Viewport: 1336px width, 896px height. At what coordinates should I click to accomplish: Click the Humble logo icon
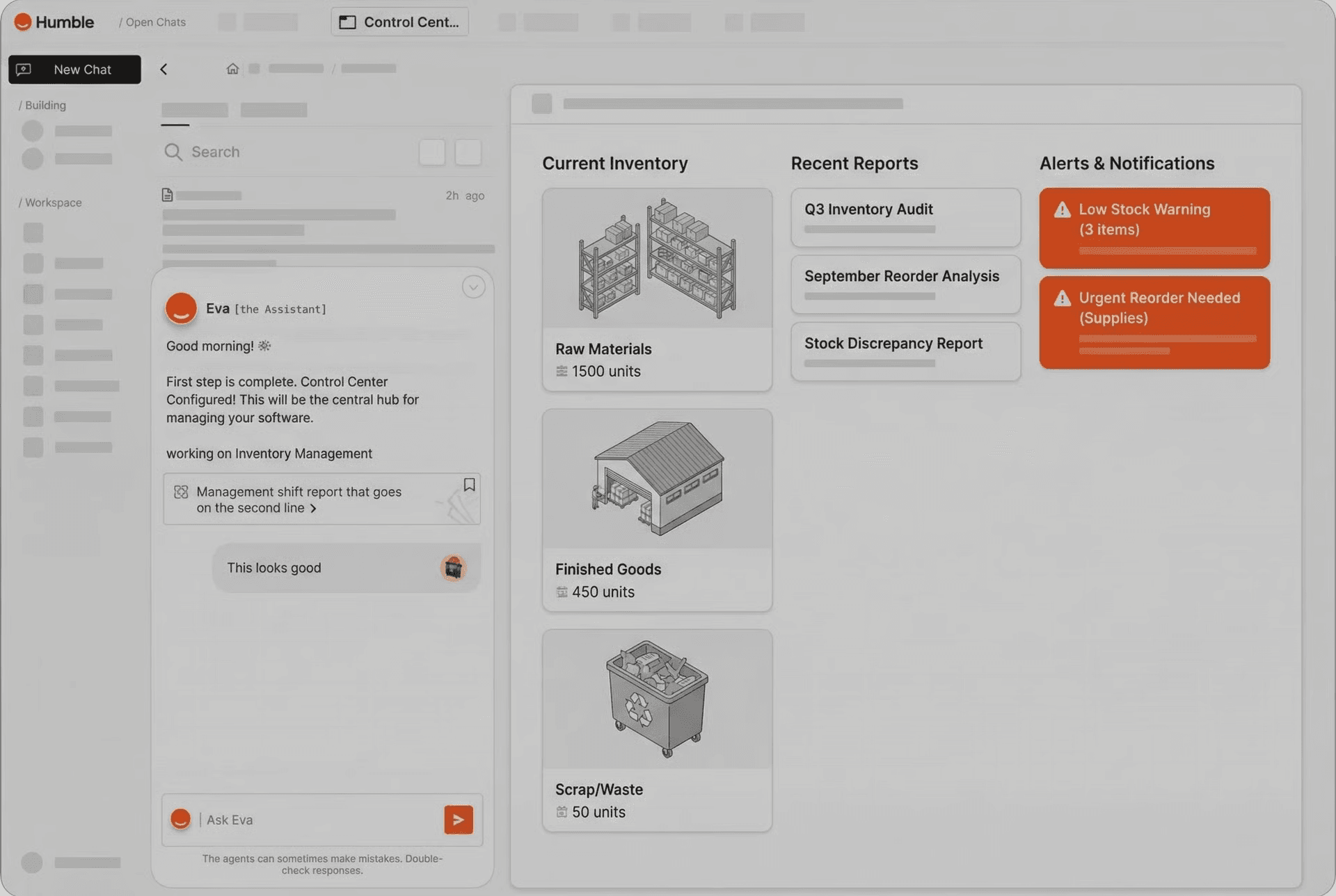coord(23,22)
